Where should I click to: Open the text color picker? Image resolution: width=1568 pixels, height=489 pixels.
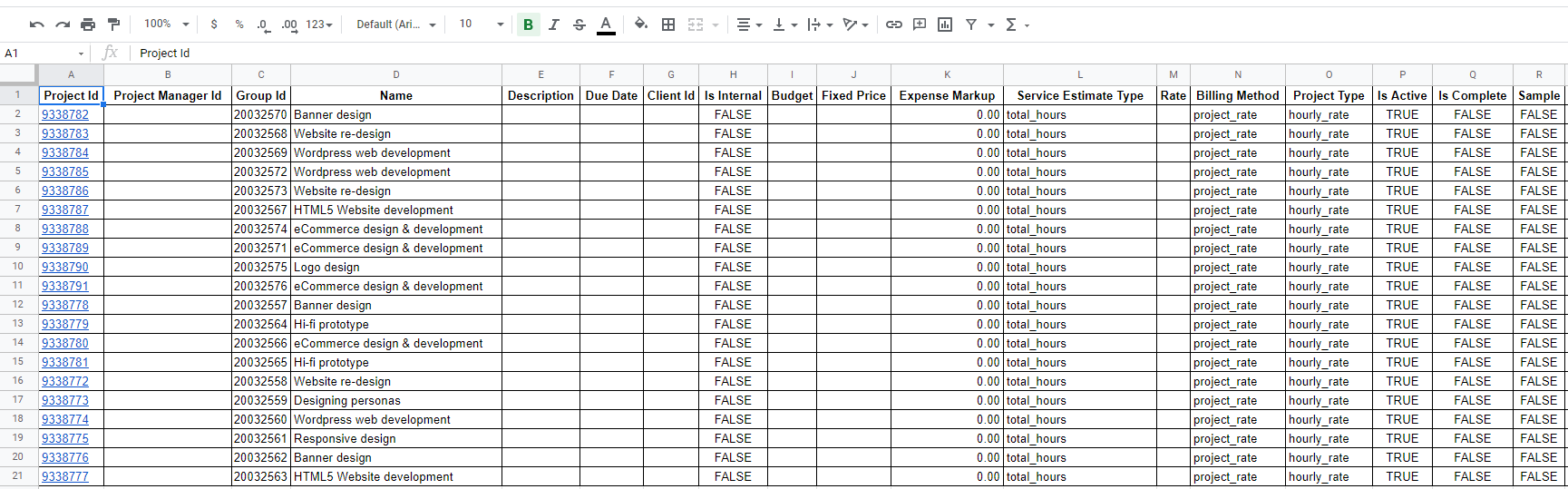606,24
